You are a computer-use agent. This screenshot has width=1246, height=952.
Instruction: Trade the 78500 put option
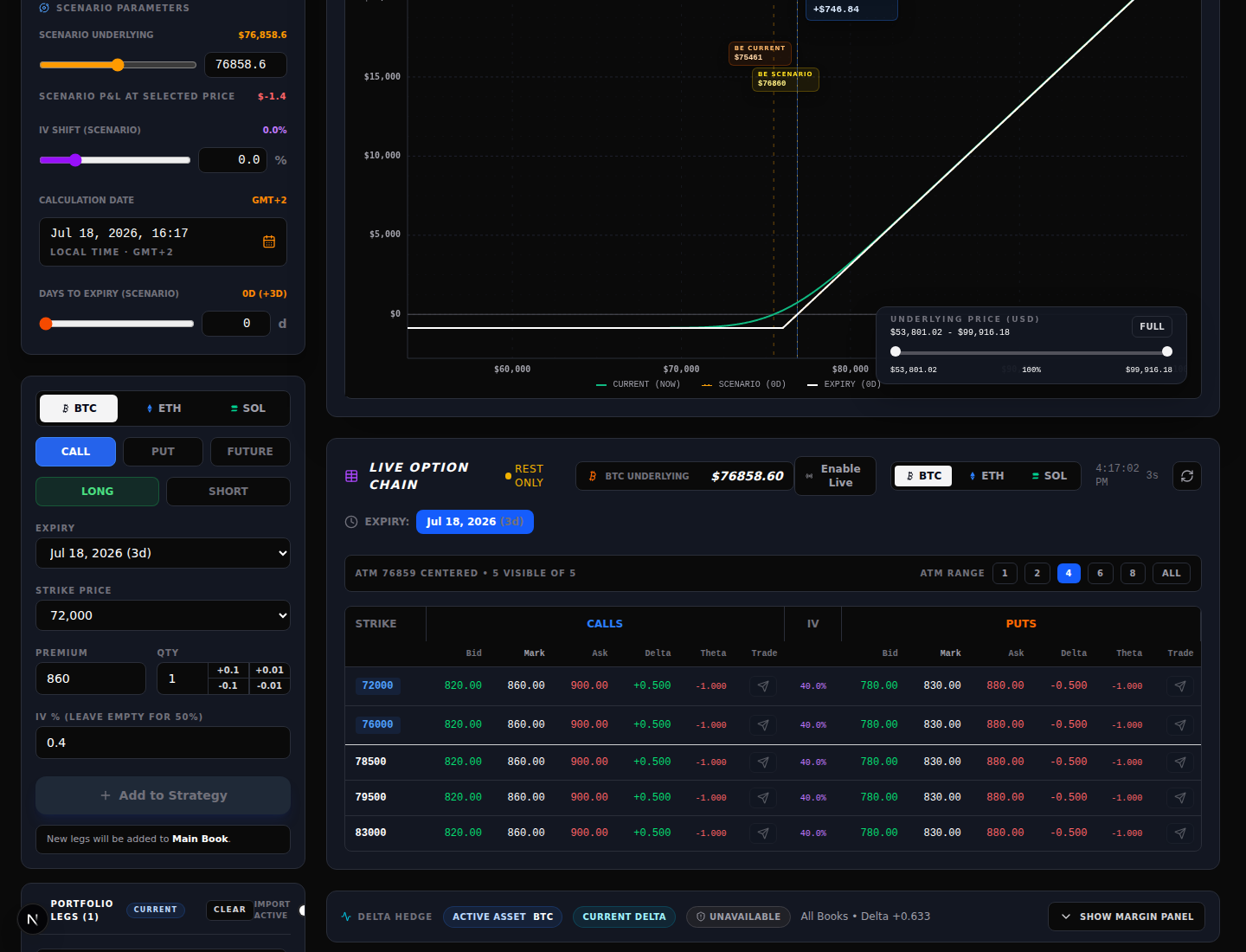pos(1180,762)
